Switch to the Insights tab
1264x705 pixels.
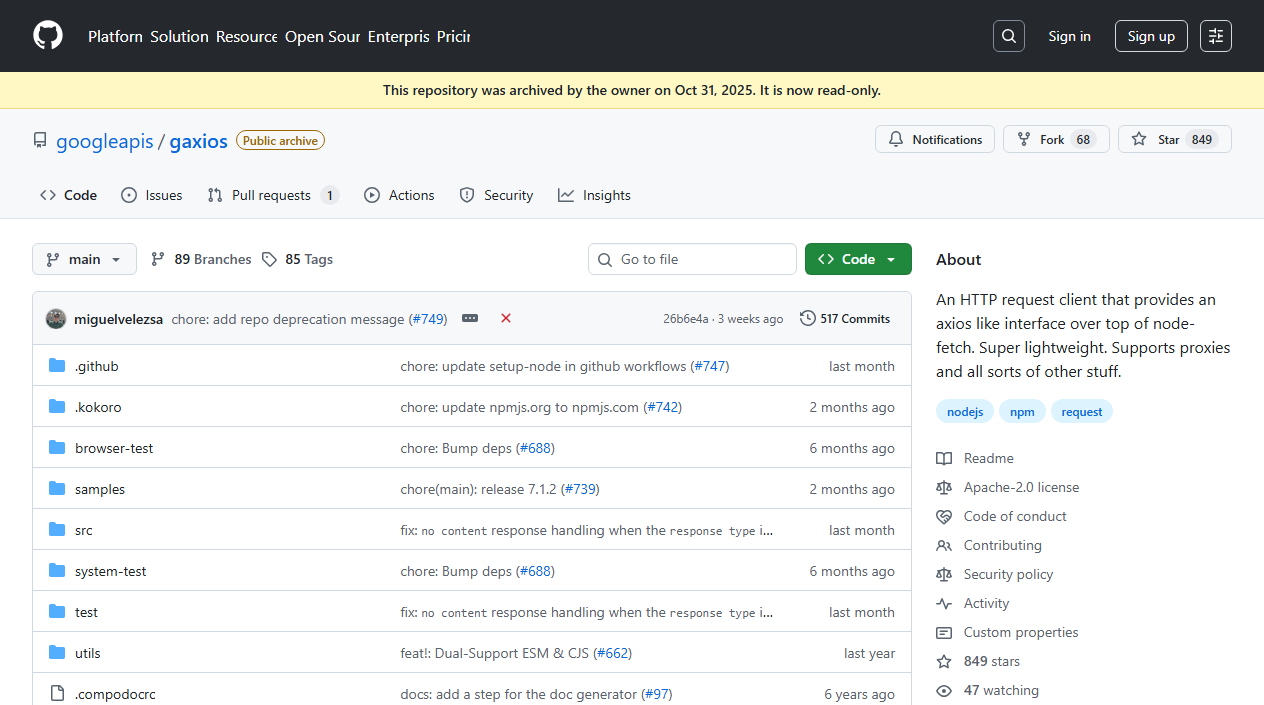click(595, 195)
